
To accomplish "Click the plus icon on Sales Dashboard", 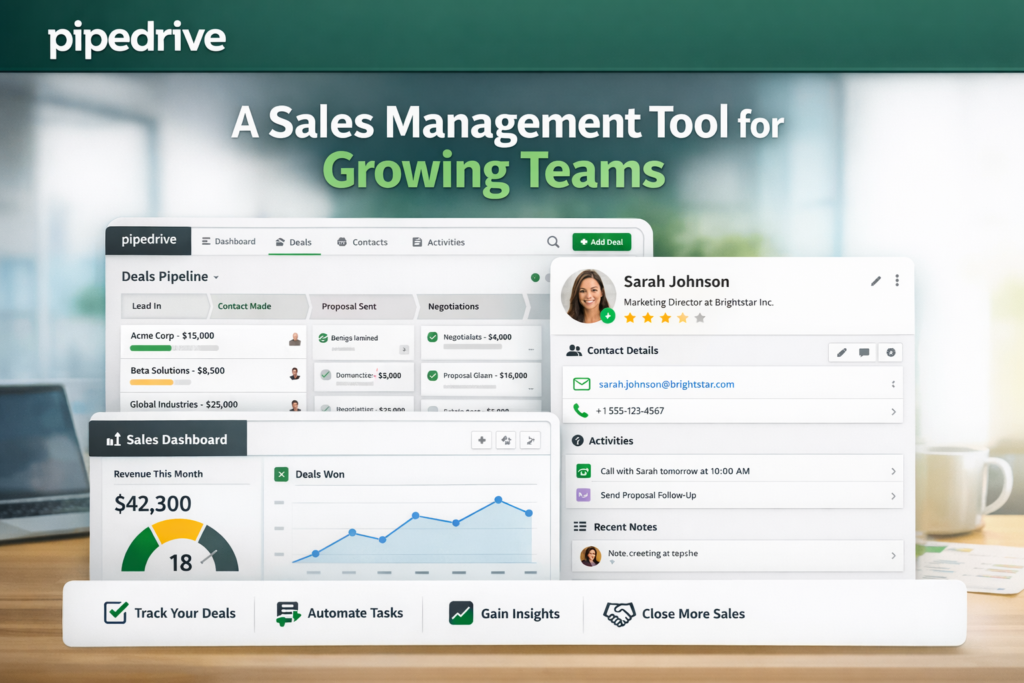I will tap(481, 440).
